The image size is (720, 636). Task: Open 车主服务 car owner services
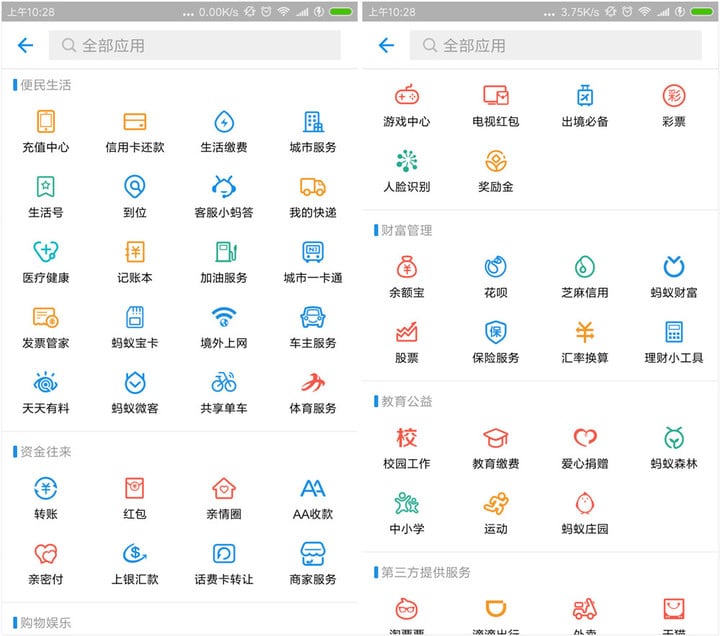tap(313, 317)
